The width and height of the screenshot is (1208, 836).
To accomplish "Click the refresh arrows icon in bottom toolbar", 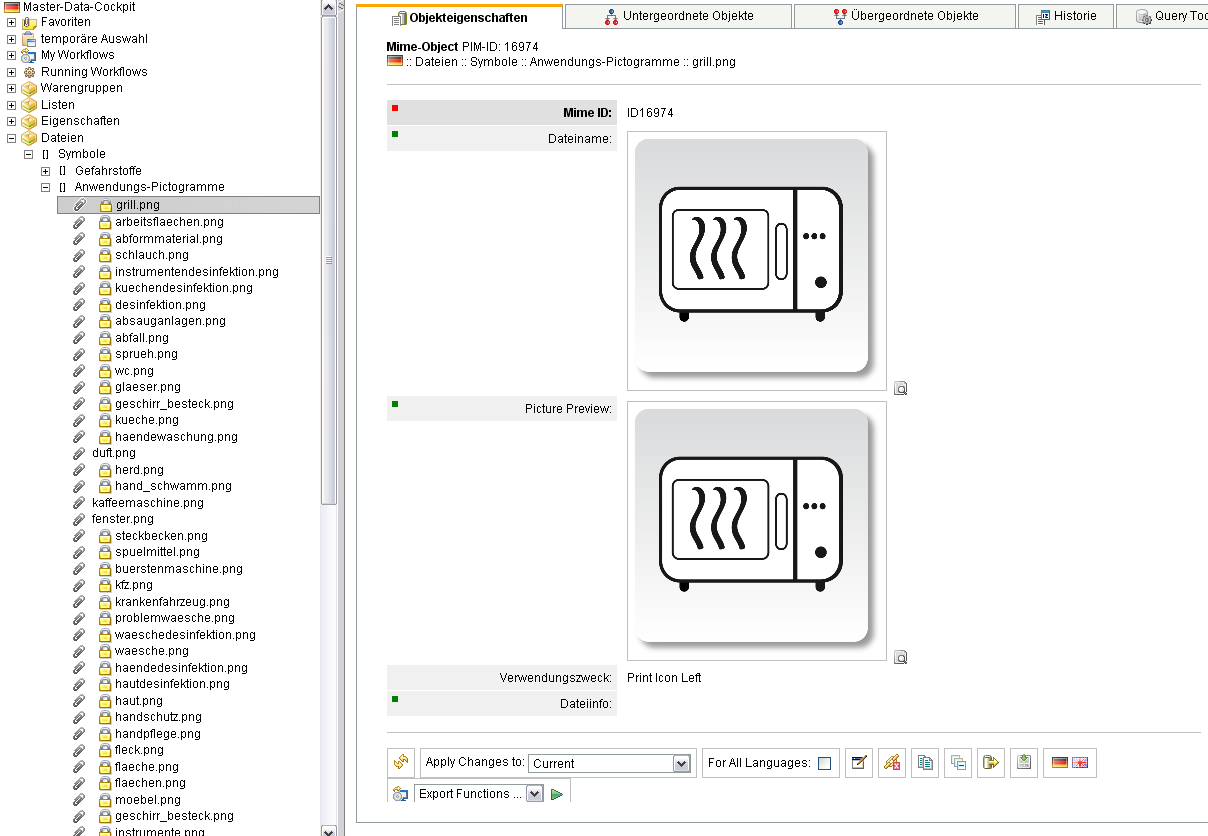I will 401,763.
